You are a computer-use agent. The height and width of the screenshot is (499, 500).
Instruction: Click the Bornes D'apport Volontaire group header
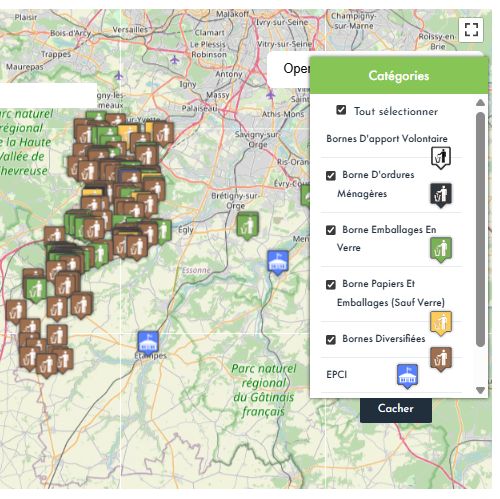[x=387, y=139]
